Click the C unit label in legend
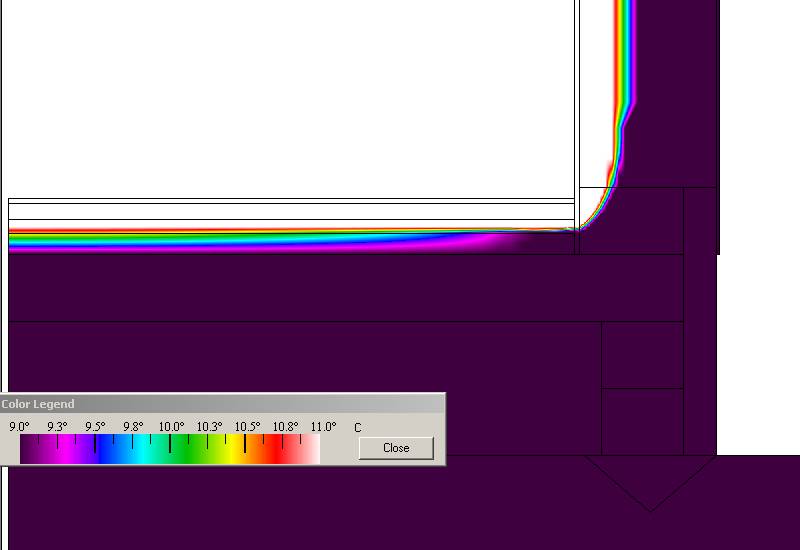Image resolution: width=800 pixels, height=550 pixels. pos(357,428)
